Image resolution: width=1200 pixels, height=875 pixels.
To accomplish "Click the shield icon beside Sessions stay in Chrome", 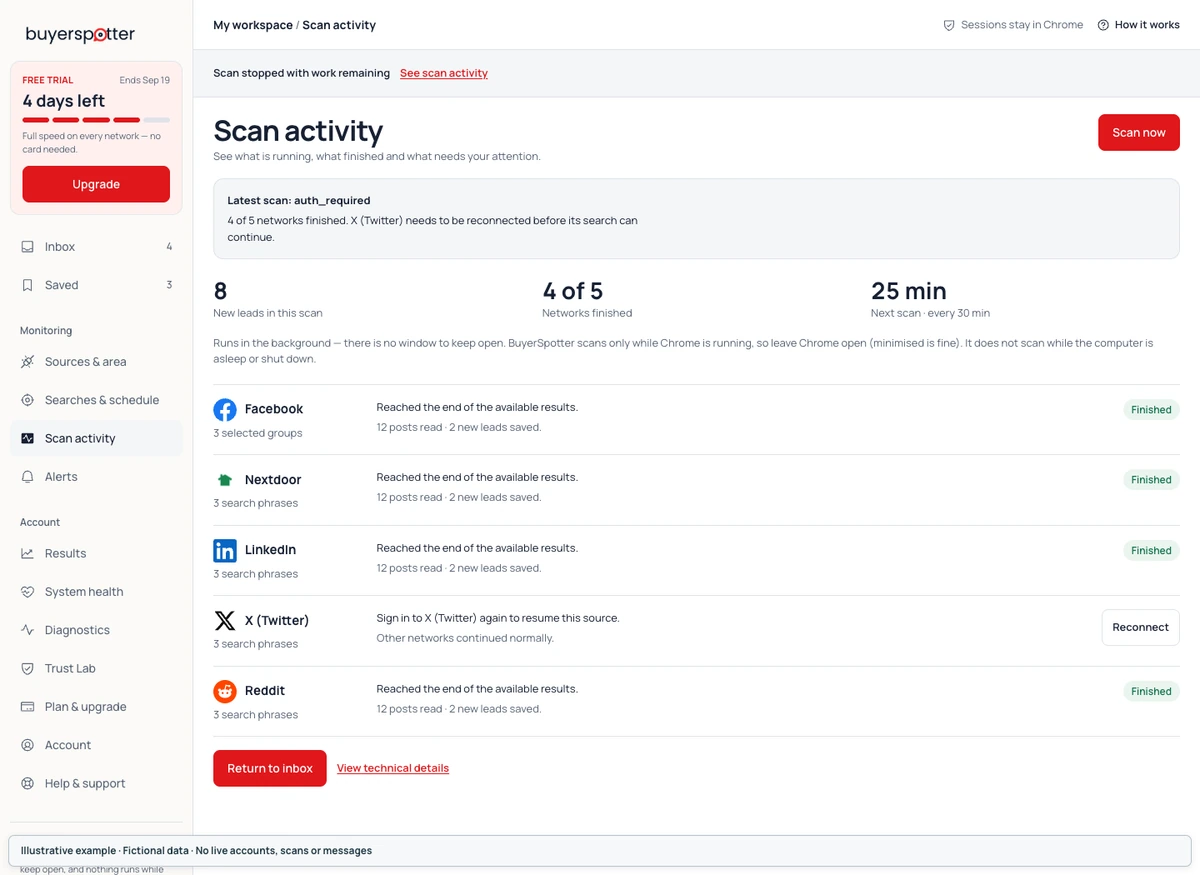I will point(949,25).
